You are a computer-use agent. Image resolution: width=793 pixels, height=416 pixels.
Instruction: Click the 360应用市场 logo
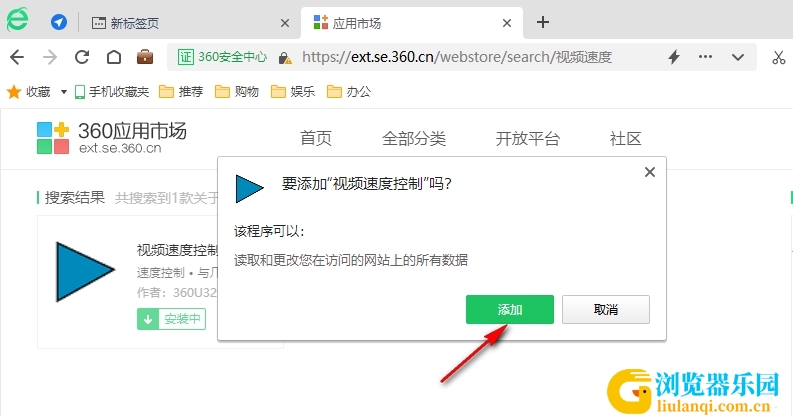coord(112,137)
